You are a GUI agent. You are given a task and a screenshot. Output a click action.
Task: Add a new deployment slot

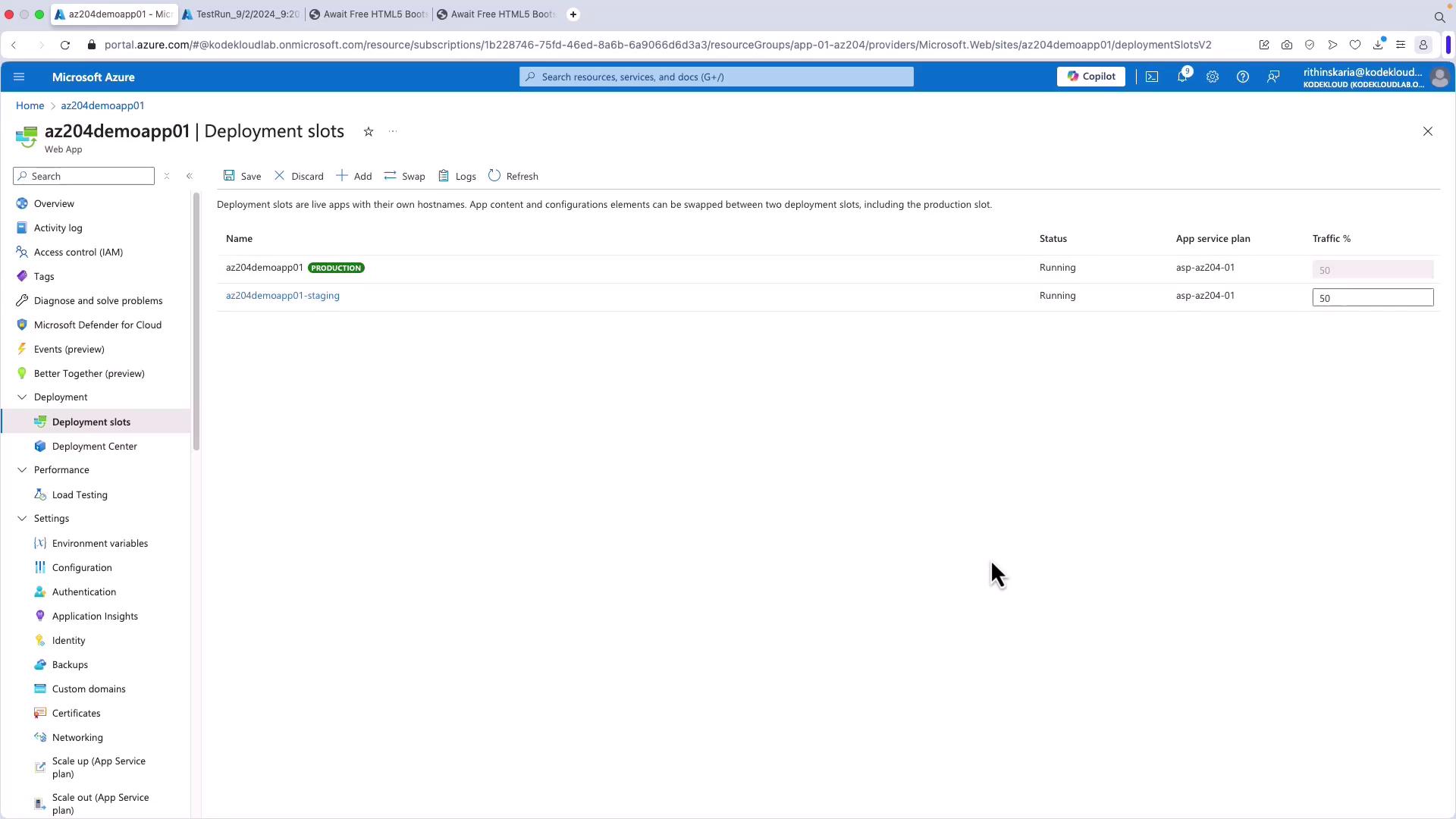[353, 176]
